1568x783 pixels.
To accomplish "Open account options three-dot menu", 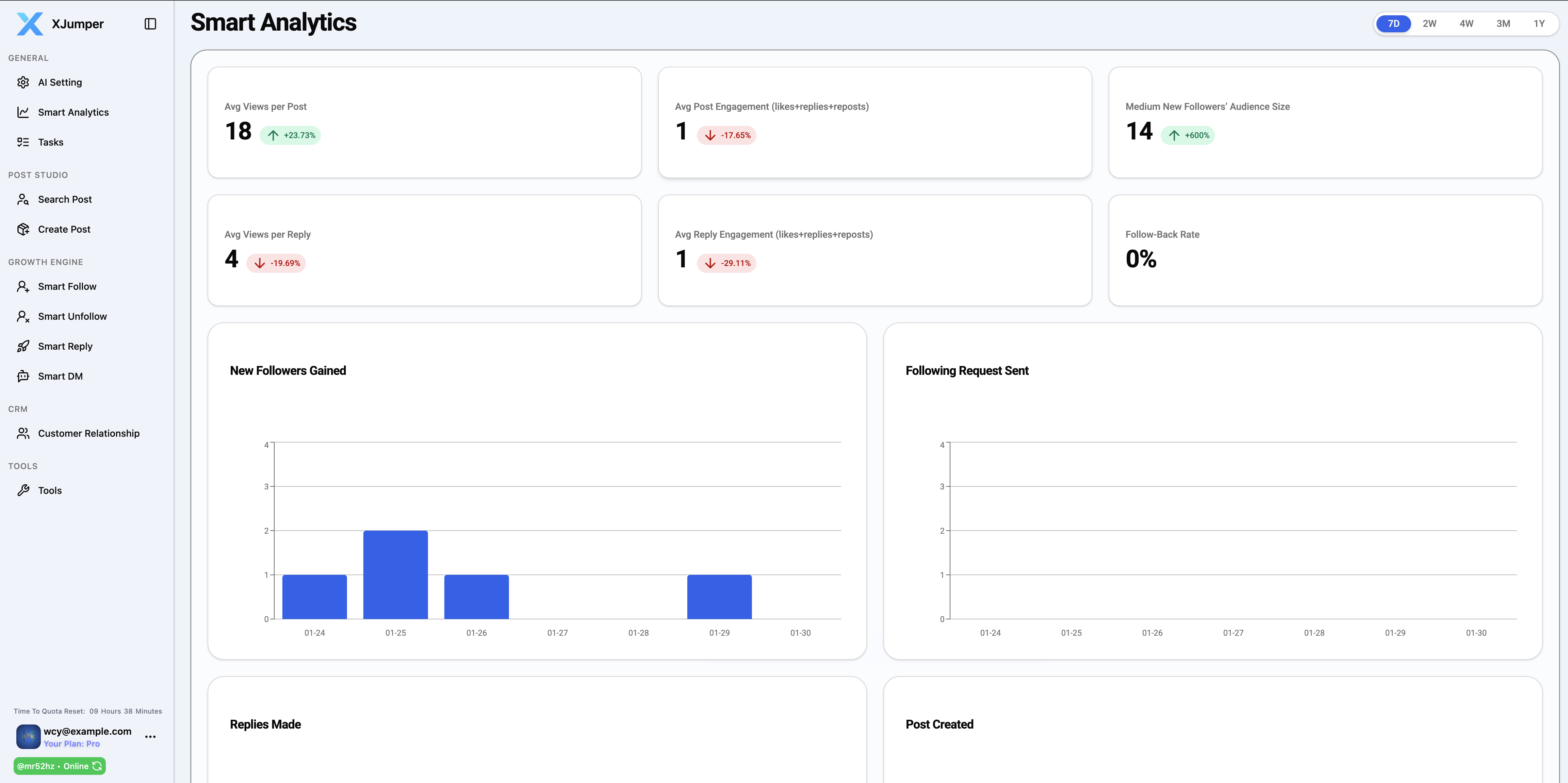I will pyautogui.click(x=150, y=737).
